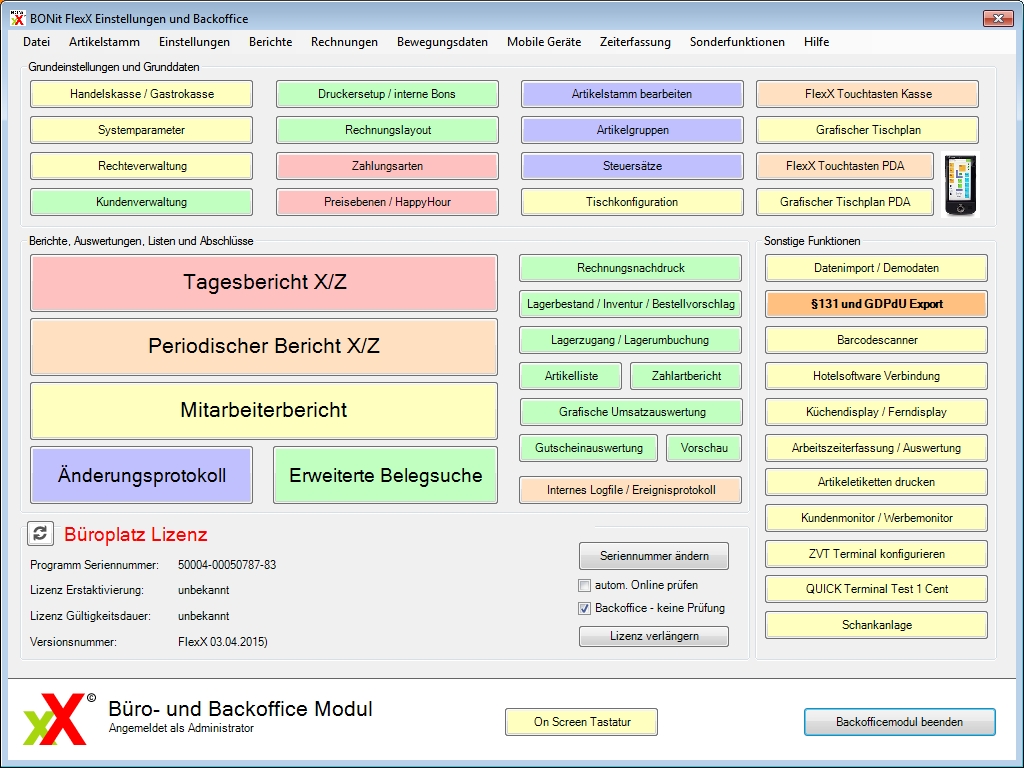
Task: Open Rechteverwaltung
Action: [x=142, y=166]
